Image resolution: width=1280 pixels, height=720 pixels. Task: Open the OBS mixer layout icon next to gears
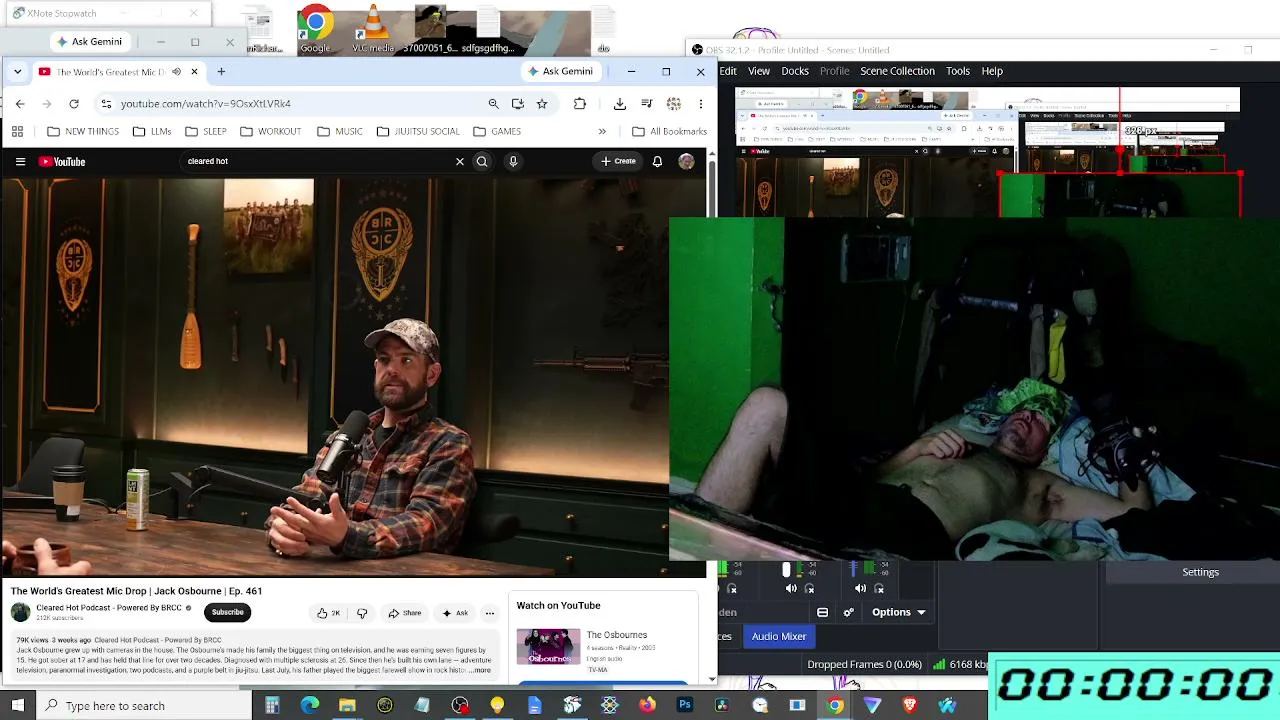[822, 612]
